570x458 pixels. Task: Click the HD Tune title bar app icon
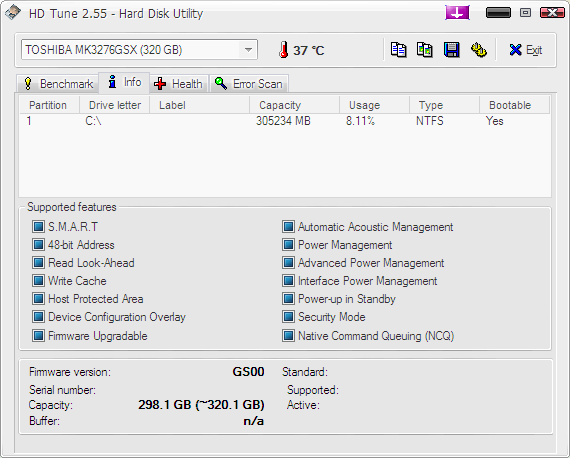[13, 13]
